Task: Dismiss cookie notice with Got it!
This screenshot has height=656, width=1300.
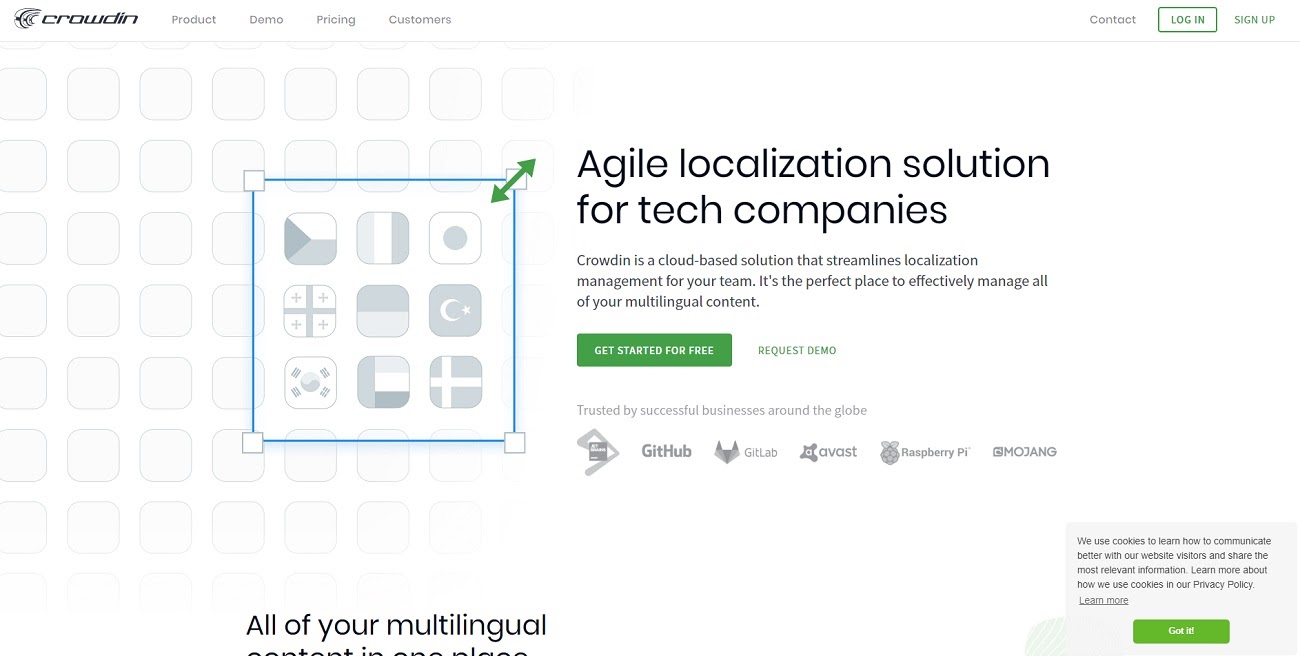Action: click(1181, 631)
